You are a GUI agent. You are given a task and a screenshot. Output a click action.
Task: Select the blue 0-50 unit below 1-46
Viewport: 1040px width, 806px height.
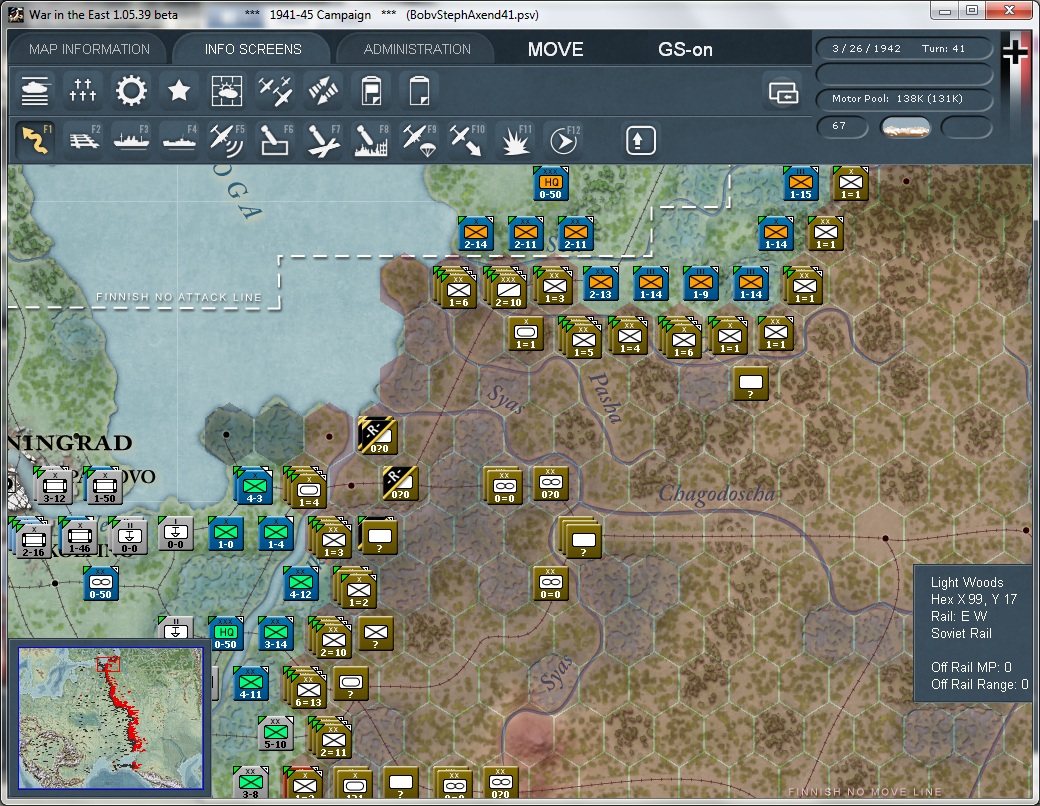click(x=100, y=584)
